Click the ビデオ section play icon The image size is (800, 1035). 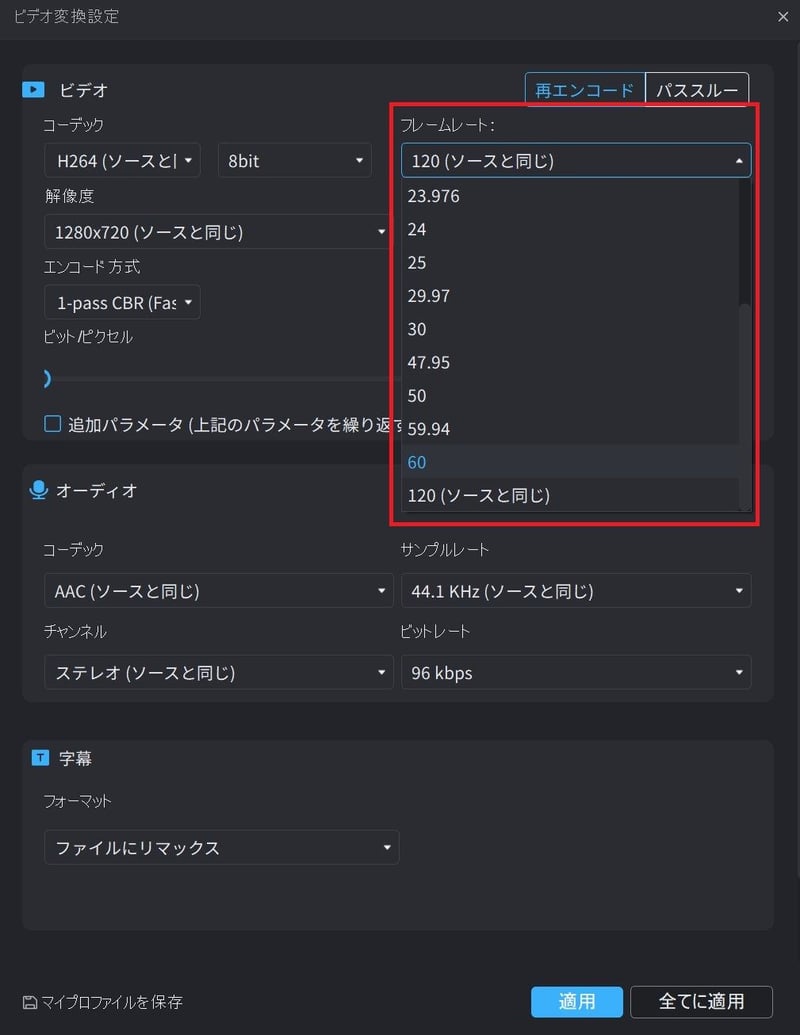tap(33, 90)
